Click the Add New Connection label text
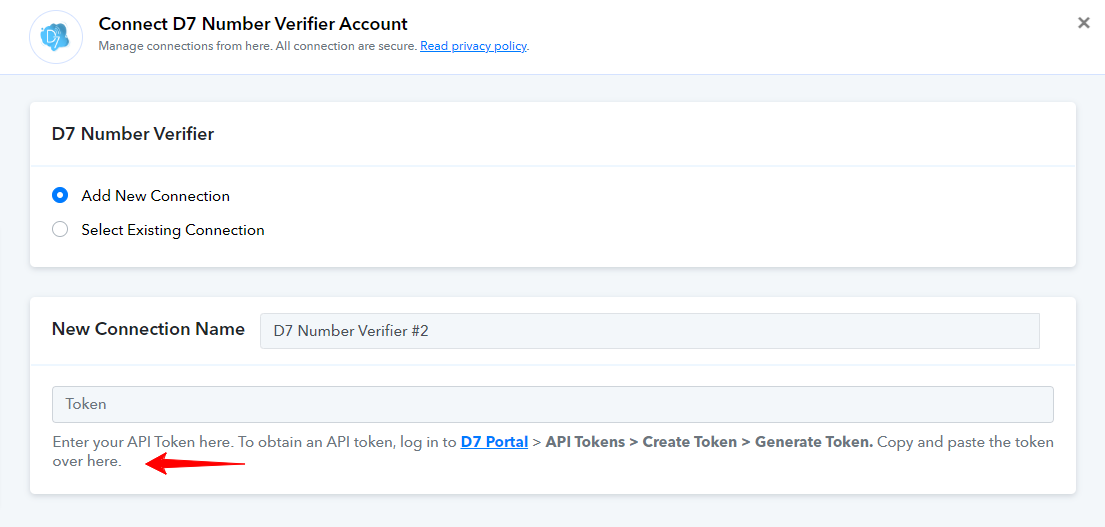This screenshot has width=1105, height=527. click(156, 196)
